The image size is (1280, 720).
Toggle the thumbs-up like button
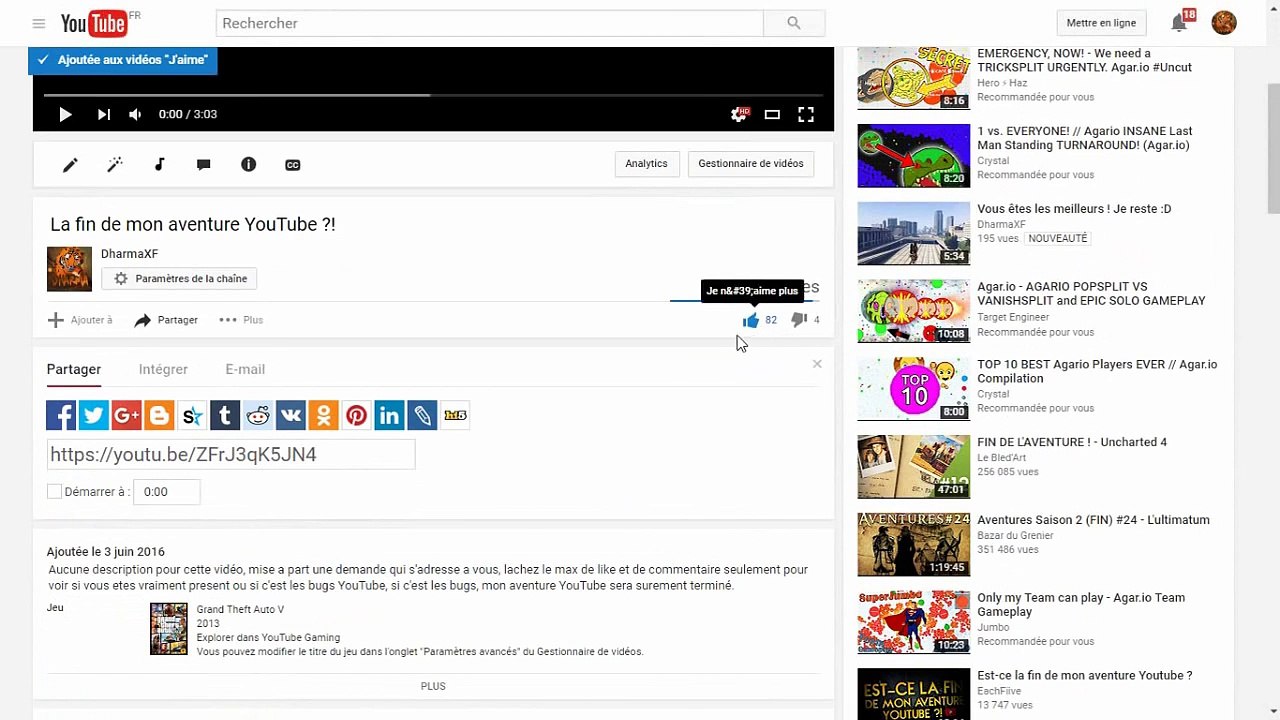[x=750, y=320]
